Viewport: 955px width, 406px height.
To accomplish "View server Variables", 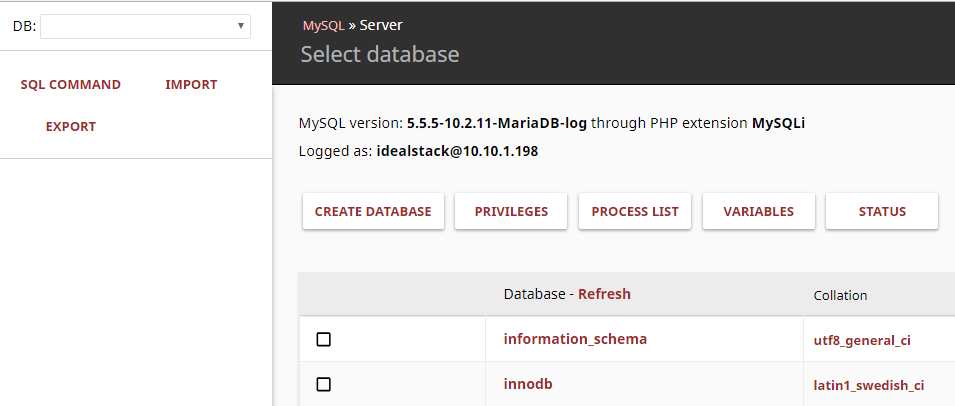I will pos(758,212).
